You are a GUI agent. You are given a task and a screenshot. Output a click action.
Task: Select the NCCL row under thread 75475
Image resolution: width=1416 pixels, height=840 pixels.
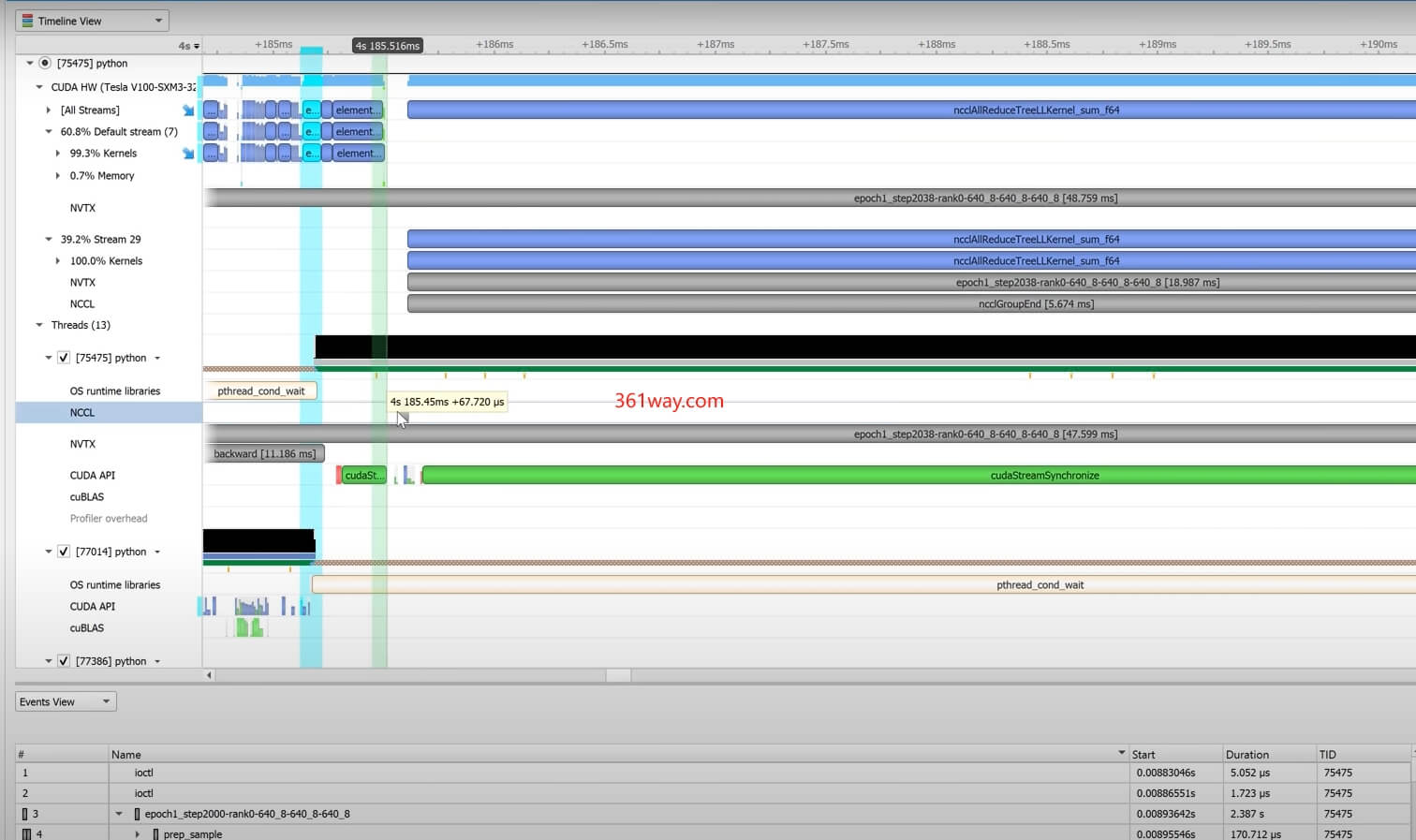coord(82,413)
